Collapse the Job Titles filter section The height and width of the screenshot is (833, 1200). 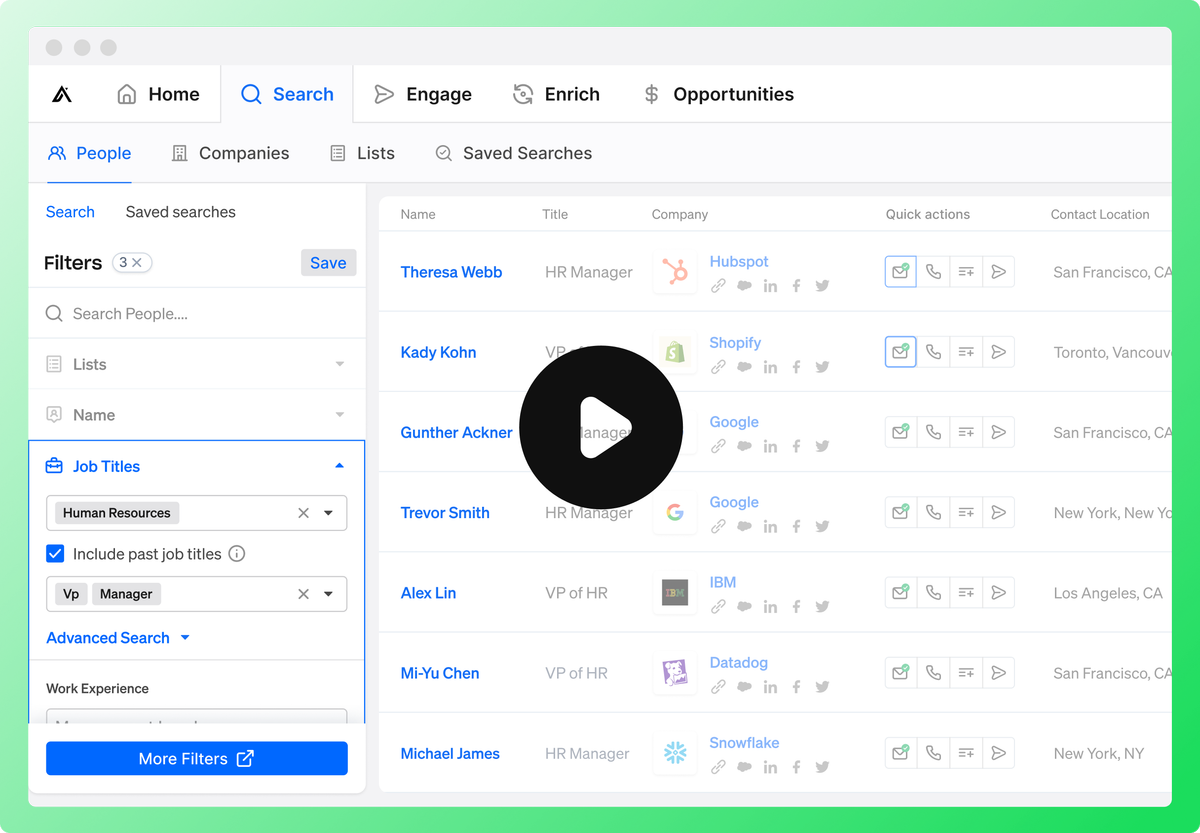click(x=339, y=465)
